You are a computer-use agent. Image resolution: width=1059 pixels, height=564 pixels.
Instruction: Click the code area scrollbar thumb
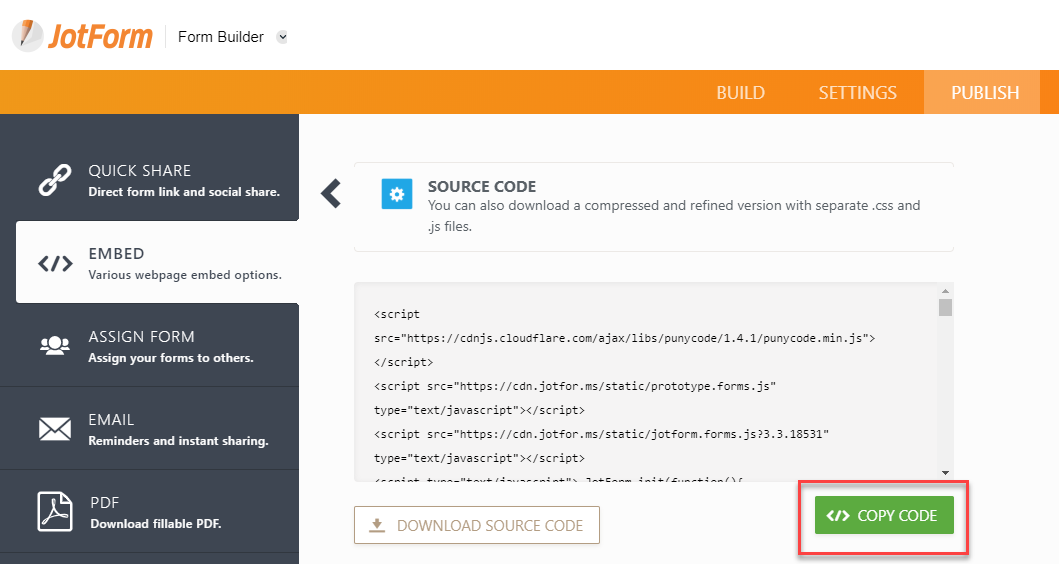946,307
